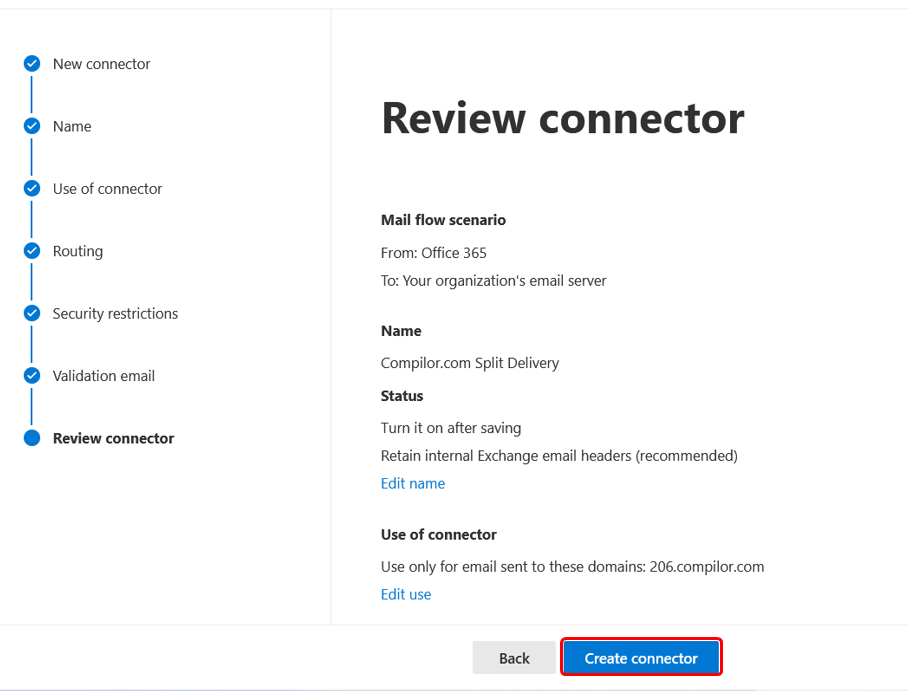Open the Validation email step
Image resolution: width=908 pixels, height=691 pixels.
point(104,376)
